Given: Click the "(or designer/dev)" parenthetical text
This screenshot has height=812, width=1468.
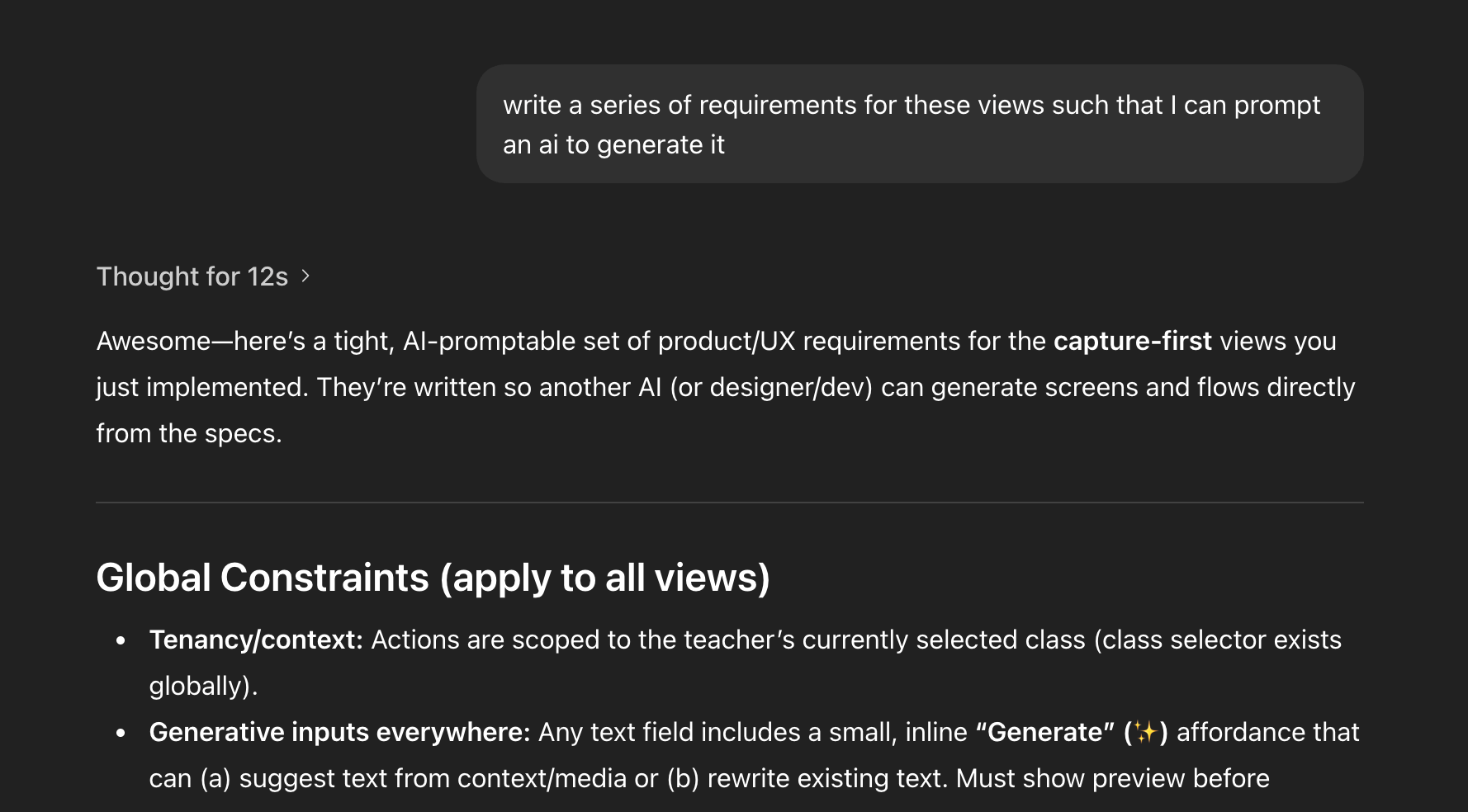Looking at the screenshot, I should coord(771,387).
